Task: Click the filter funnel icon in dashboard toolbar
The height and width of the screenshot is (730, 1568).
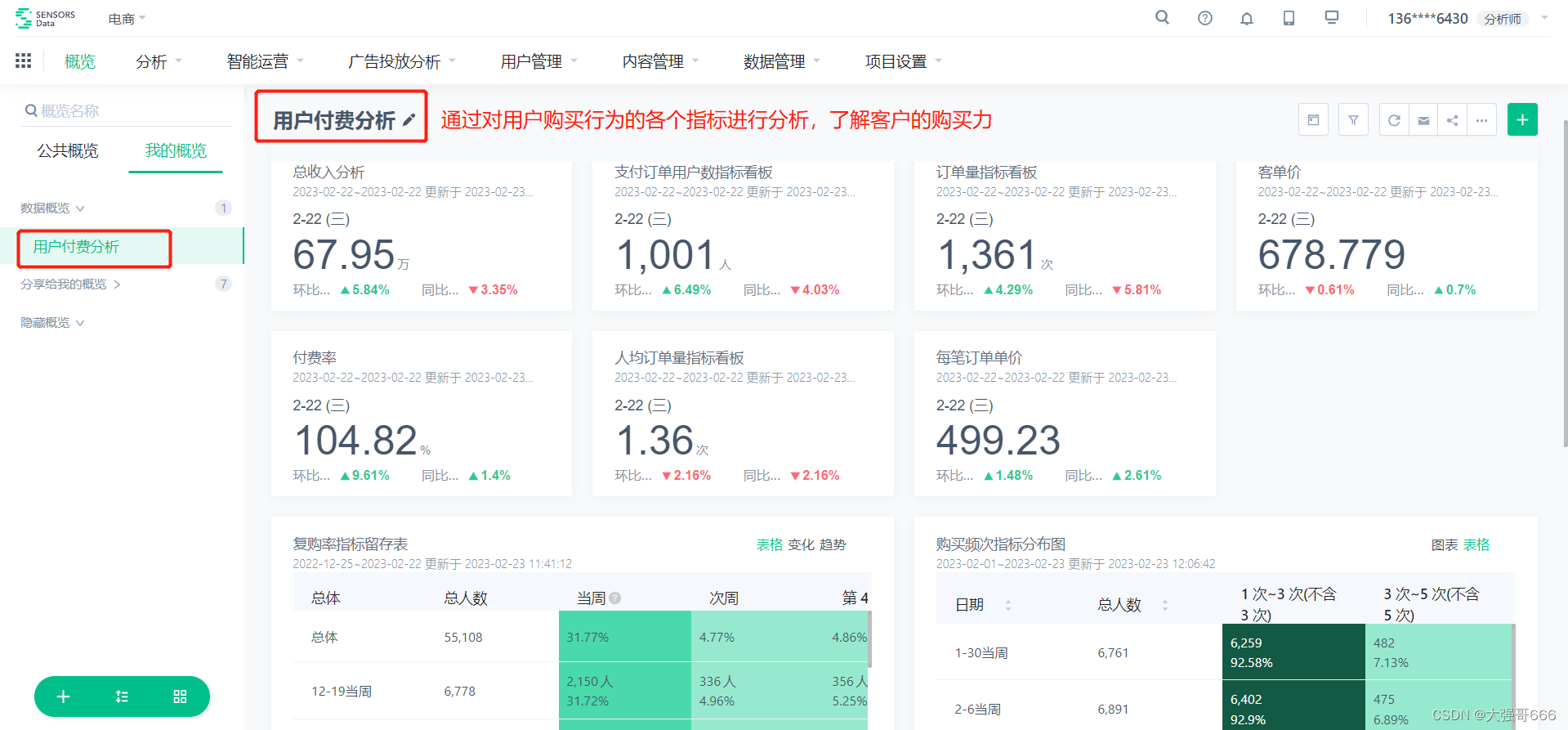Action: pos(1353,120)
